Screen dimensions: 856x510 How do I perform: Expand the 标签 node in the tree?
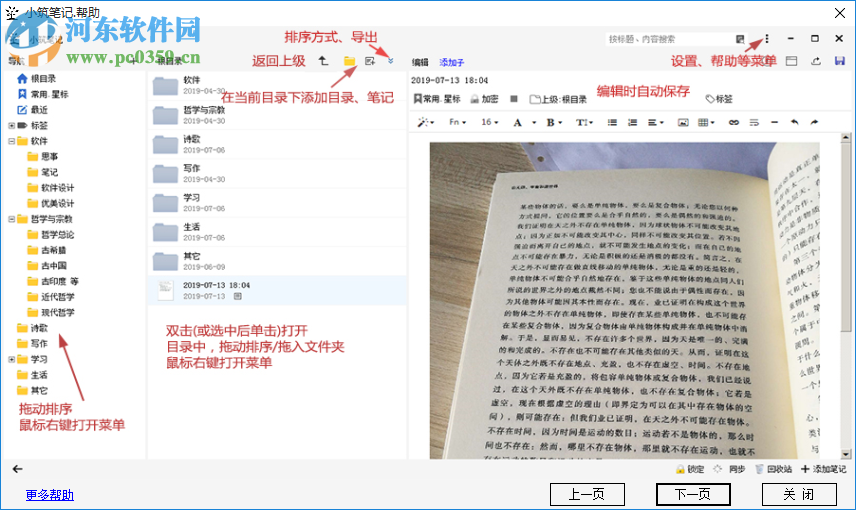click(11, 126)
